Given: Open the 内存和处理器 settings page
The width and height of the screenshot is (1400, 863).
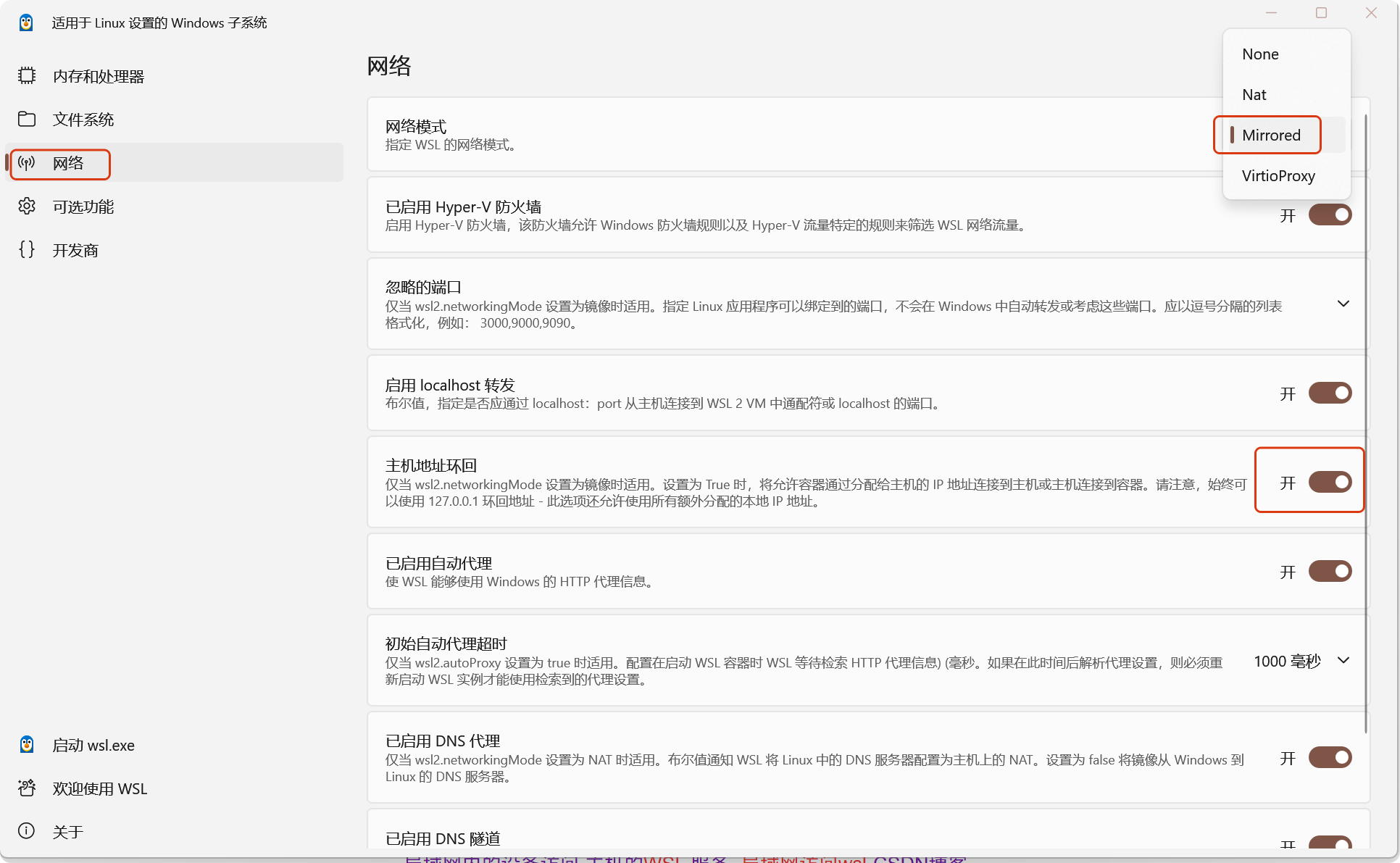Looking at the screenshot, I should coord(174,76).
